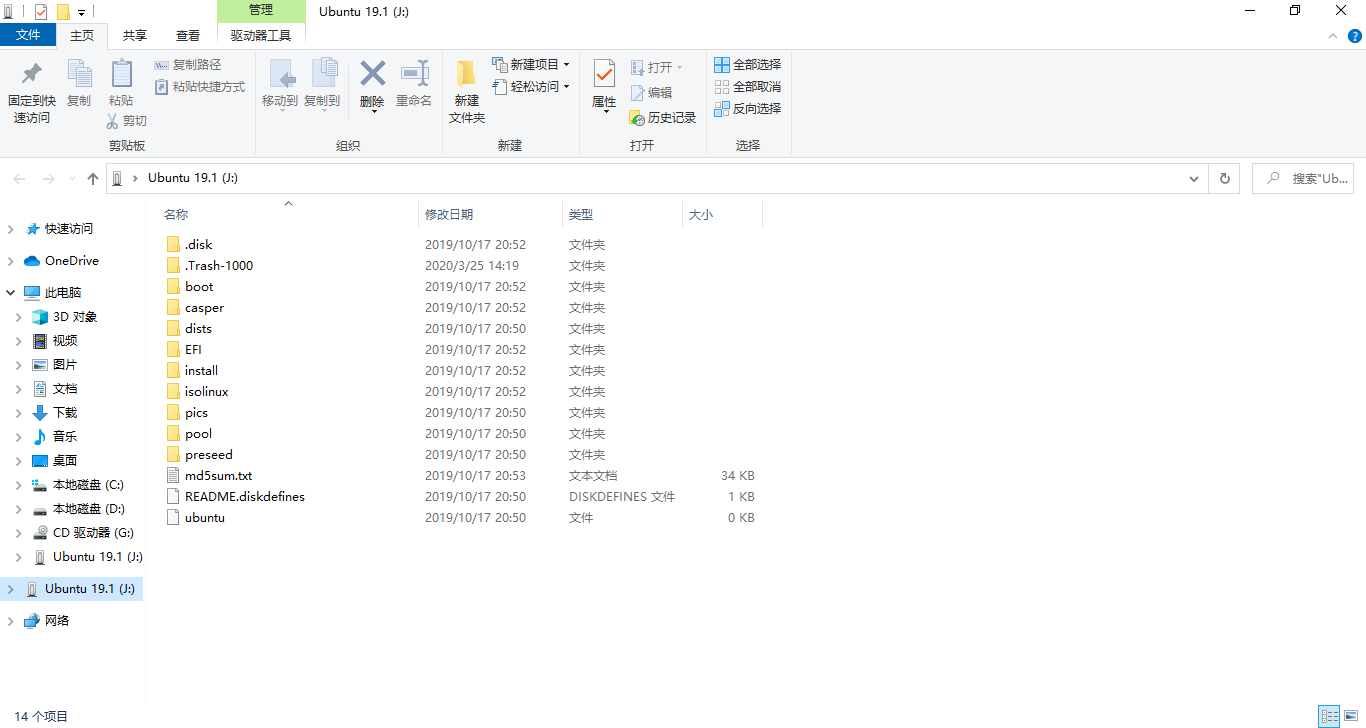The height and width of the screenshot is (728, 1366).
Task: Click the History icon
Action: (x=638, y=118)
